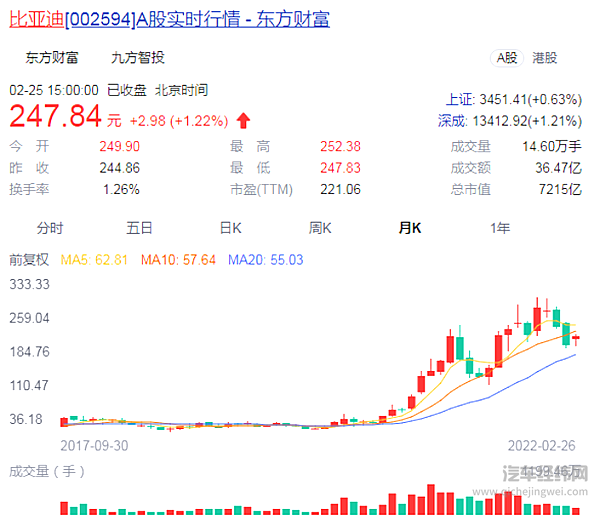Image resolution: width=600 pixels, height=520 pixels.
Task: Click the 2022-02-26 end date label
Action: pos(541,446)
